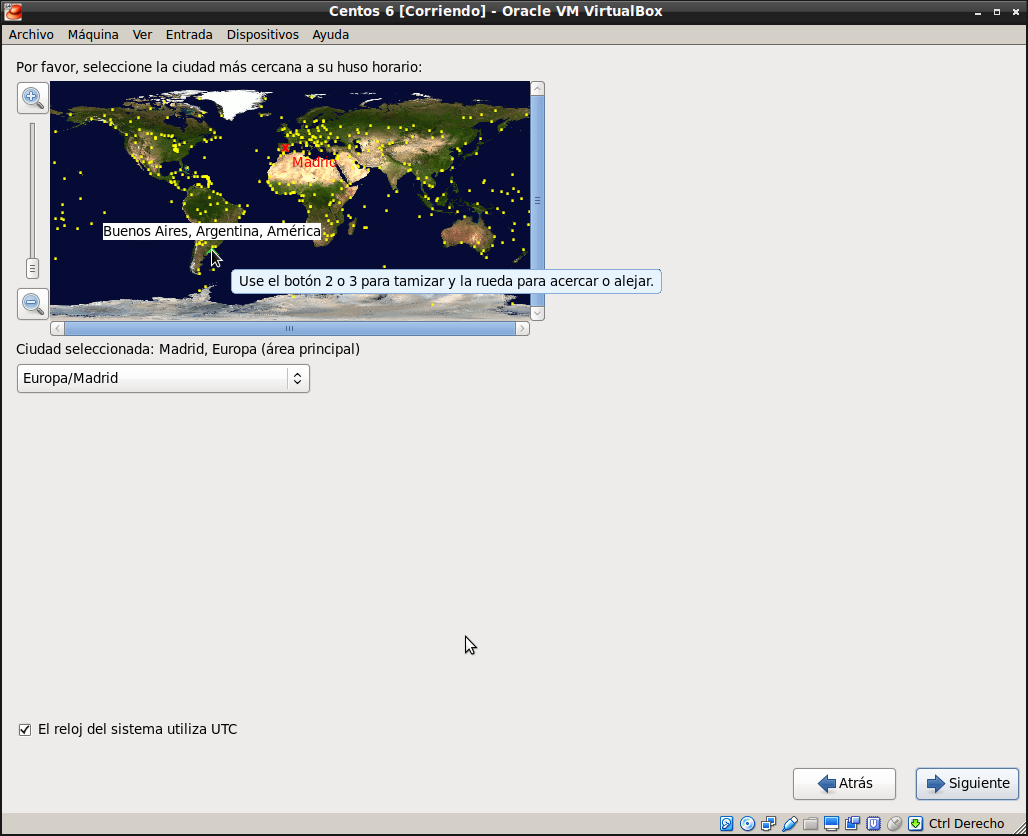Open the Dispositivos menu
1028x836 pixels.
262,34
